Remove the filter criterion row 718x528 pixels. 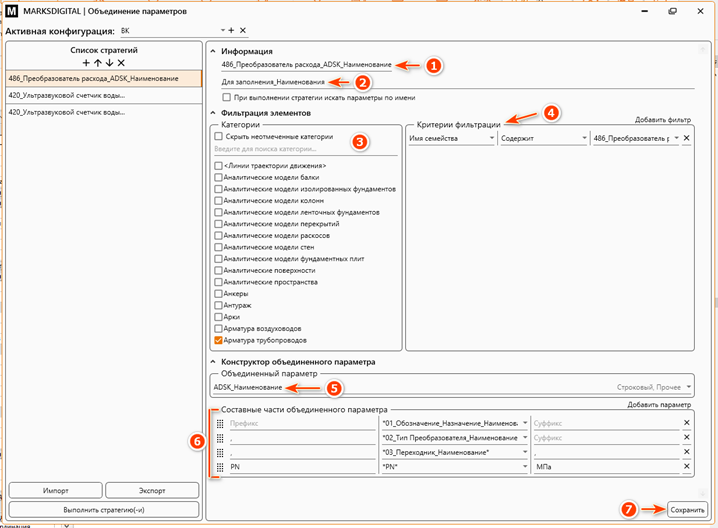coord(686,139)
